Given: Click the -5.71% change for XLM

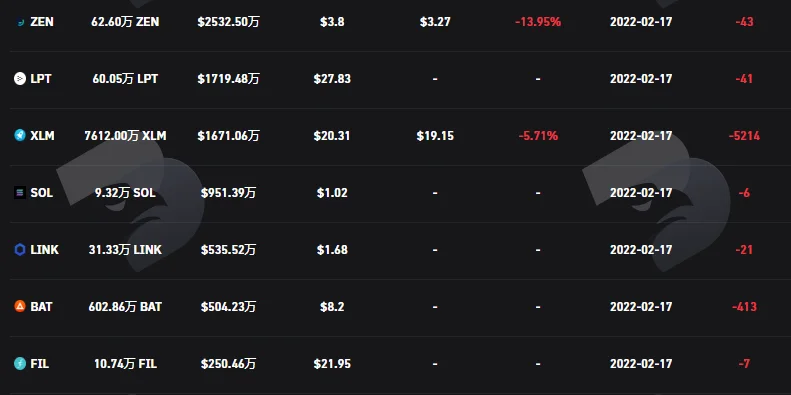Looking at the screenshot, I should coord(538,136).
